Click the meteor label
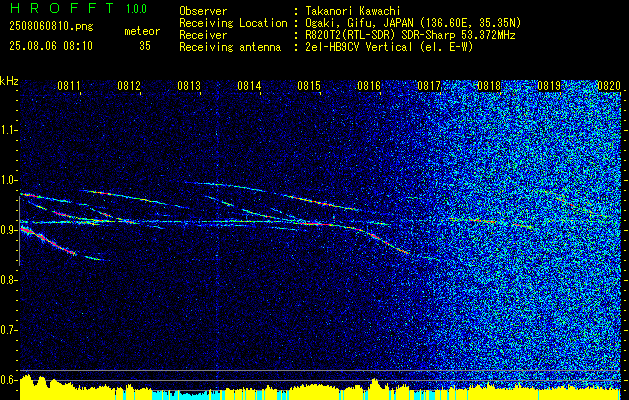Viewport: 629px width, 400px height. (142, 31)
